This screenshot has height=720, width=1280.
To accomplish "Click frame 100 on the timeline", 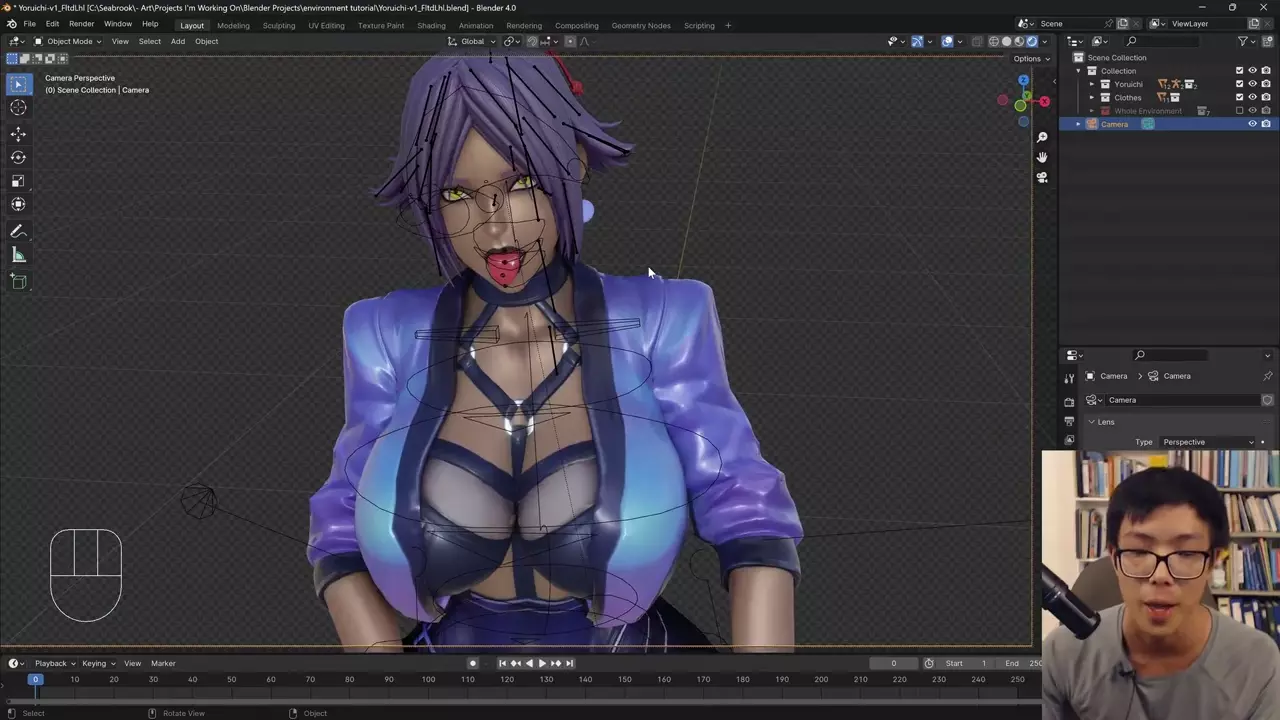I will 428,680.
